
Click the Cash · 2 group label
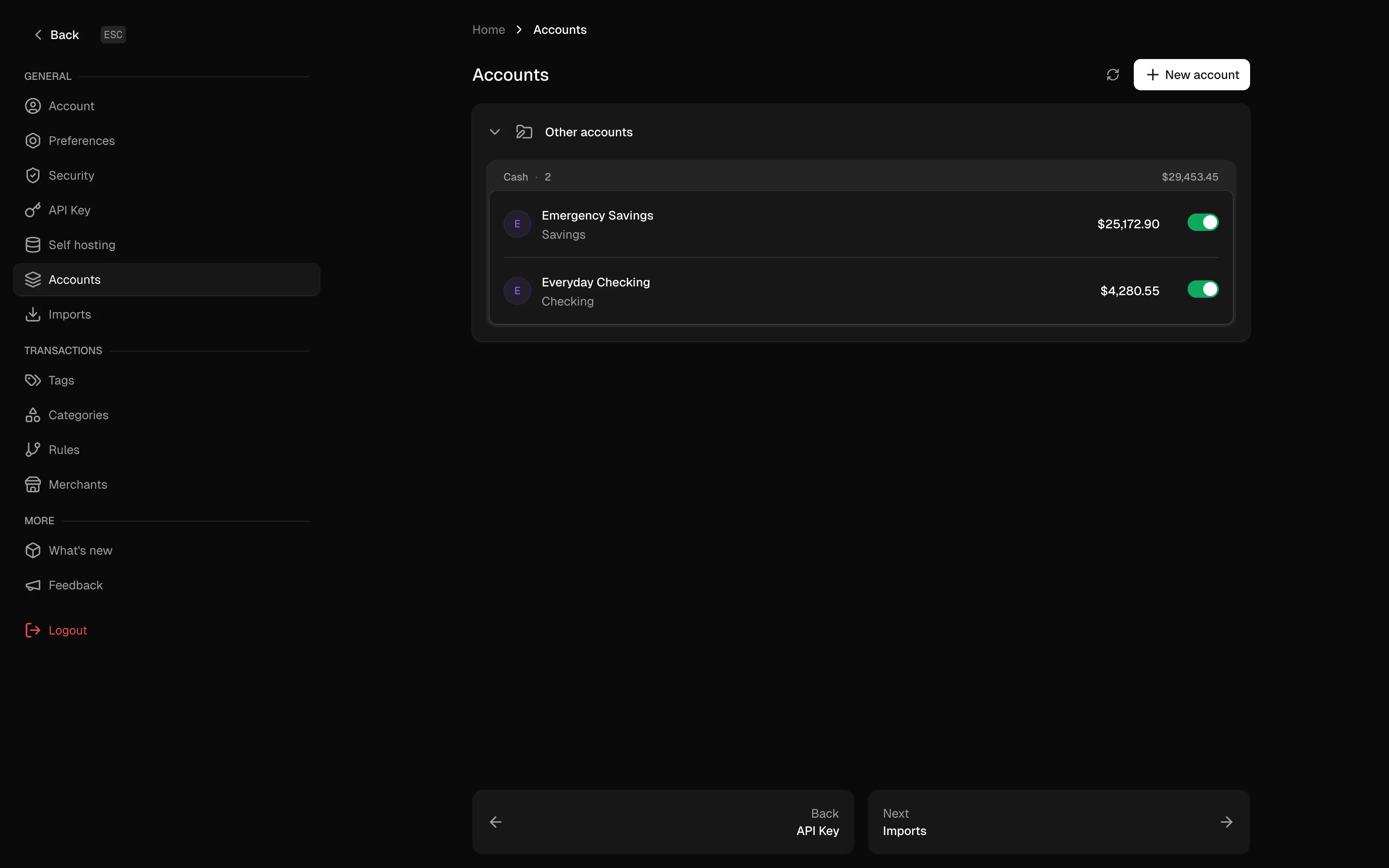pyautogui.click(x=527, y=177)
